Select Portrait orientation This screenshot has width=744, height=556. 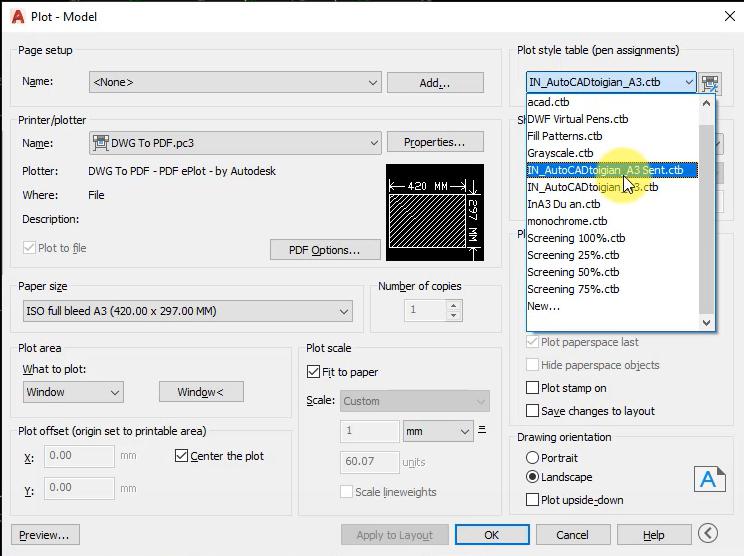click(x=532, y=458)
